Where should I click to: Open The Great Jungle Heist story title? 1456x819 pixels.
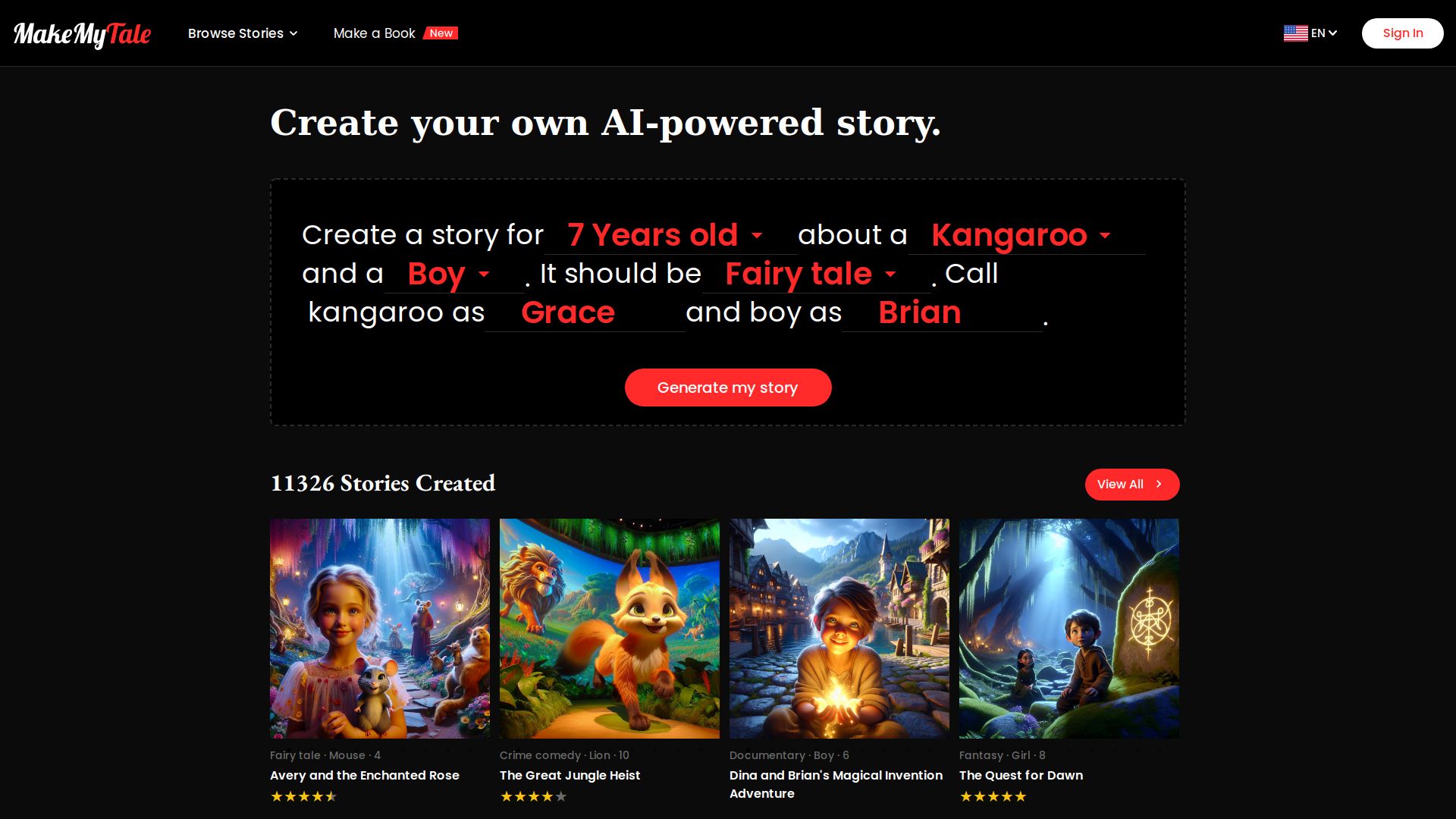pos(570,775)
